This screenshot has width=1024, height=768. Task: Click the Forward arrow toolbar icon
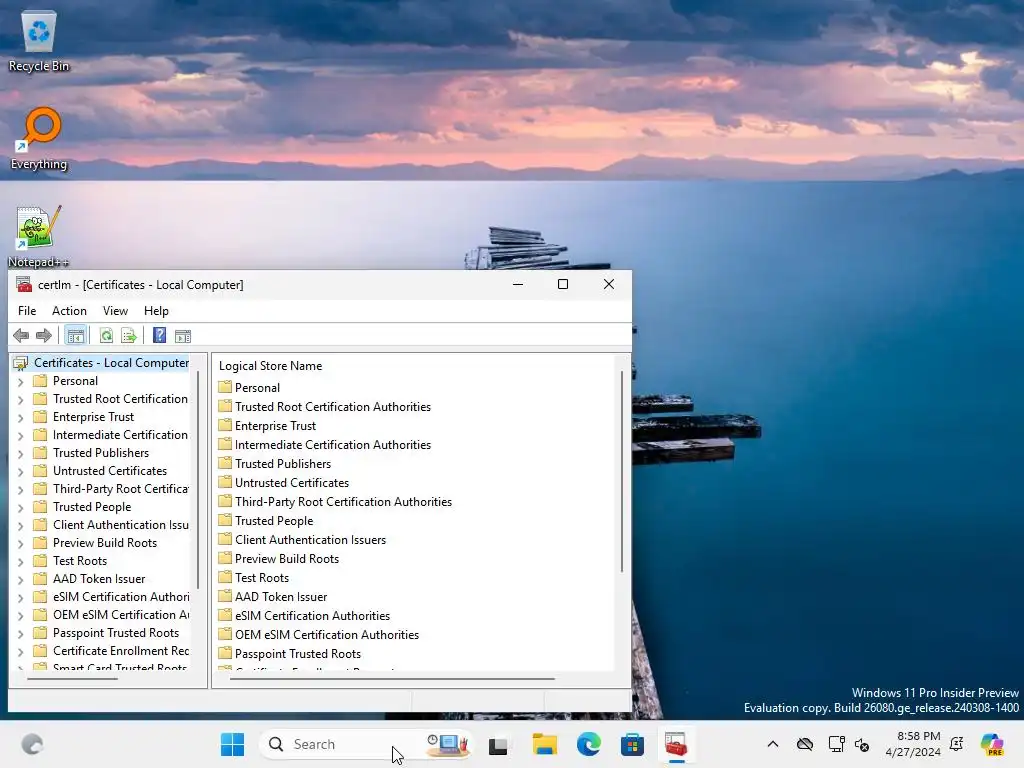(x=44, y=336)
